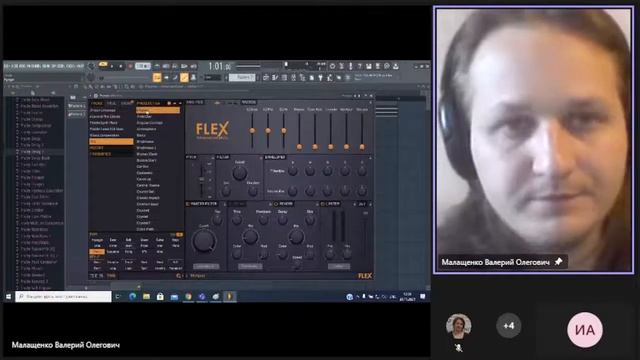Select the ИА participant avatar
640x360 pixels.
tap(585, 330)
